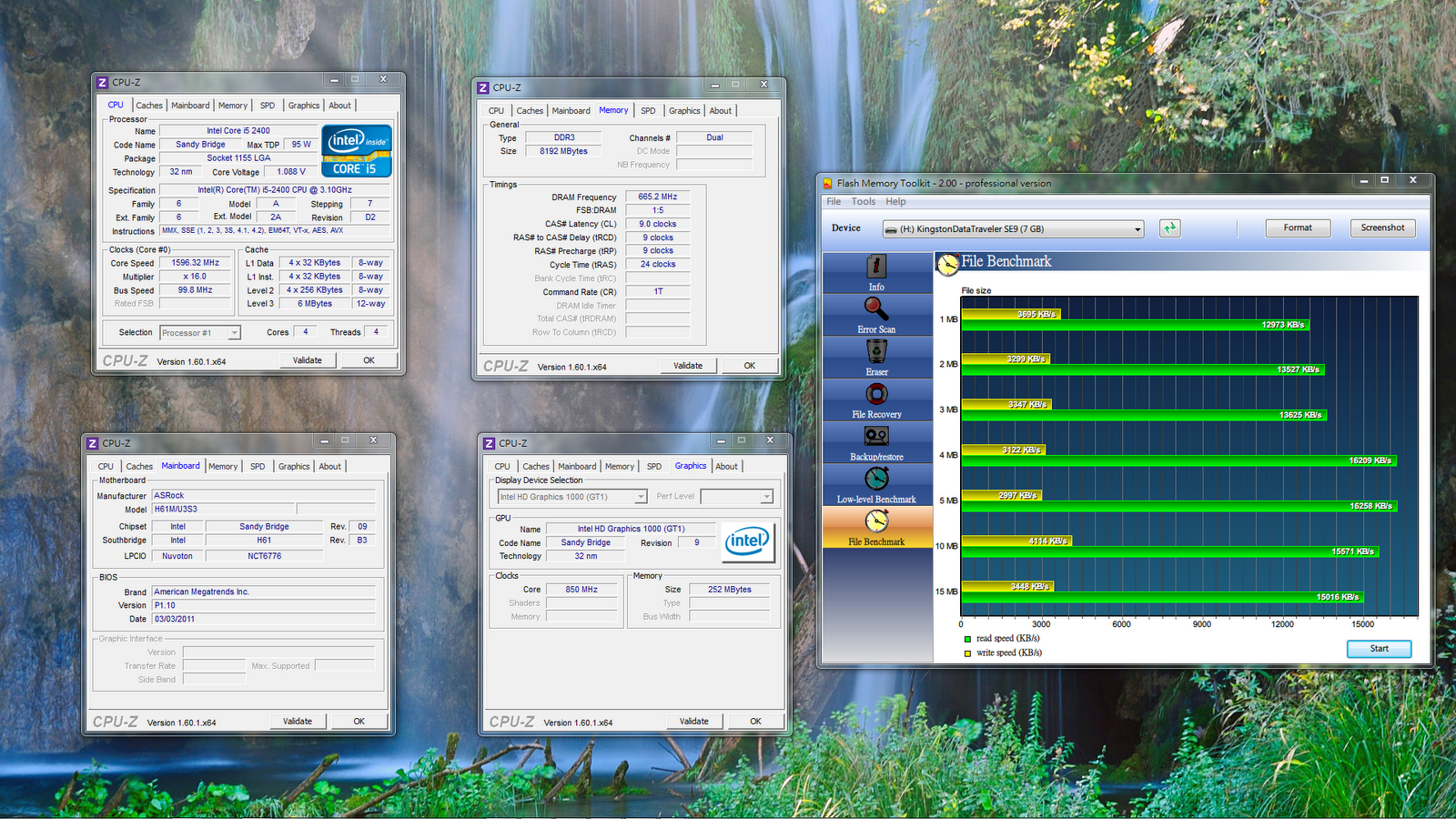Open the Perf Level dropdown
Viewport: 1456px width, 819px height.
pyautogui.click(x=766, y=497)
